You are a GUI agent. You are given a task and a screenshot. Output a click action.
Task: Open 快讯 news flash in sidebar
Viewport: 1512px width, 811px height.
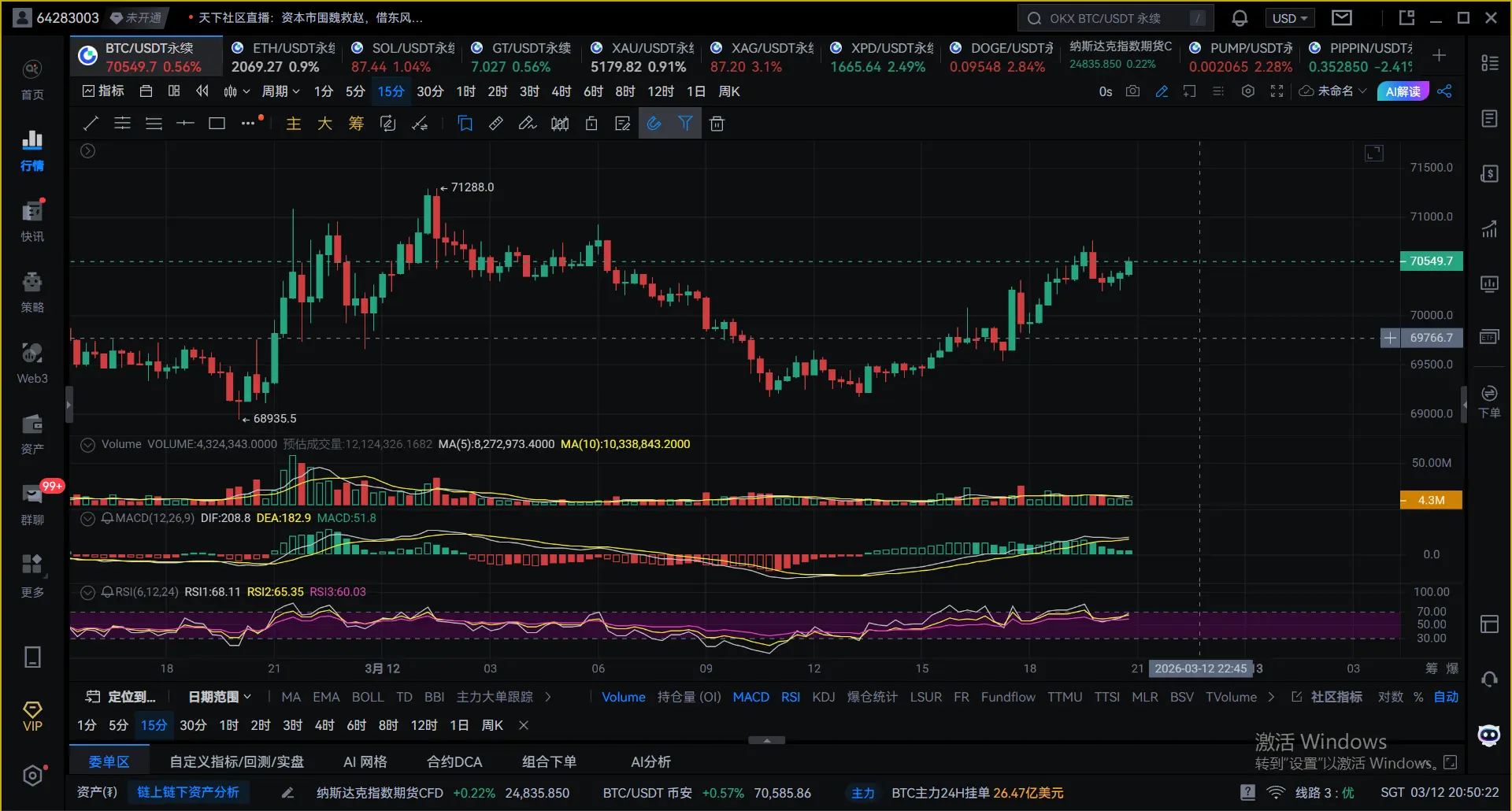32,221
